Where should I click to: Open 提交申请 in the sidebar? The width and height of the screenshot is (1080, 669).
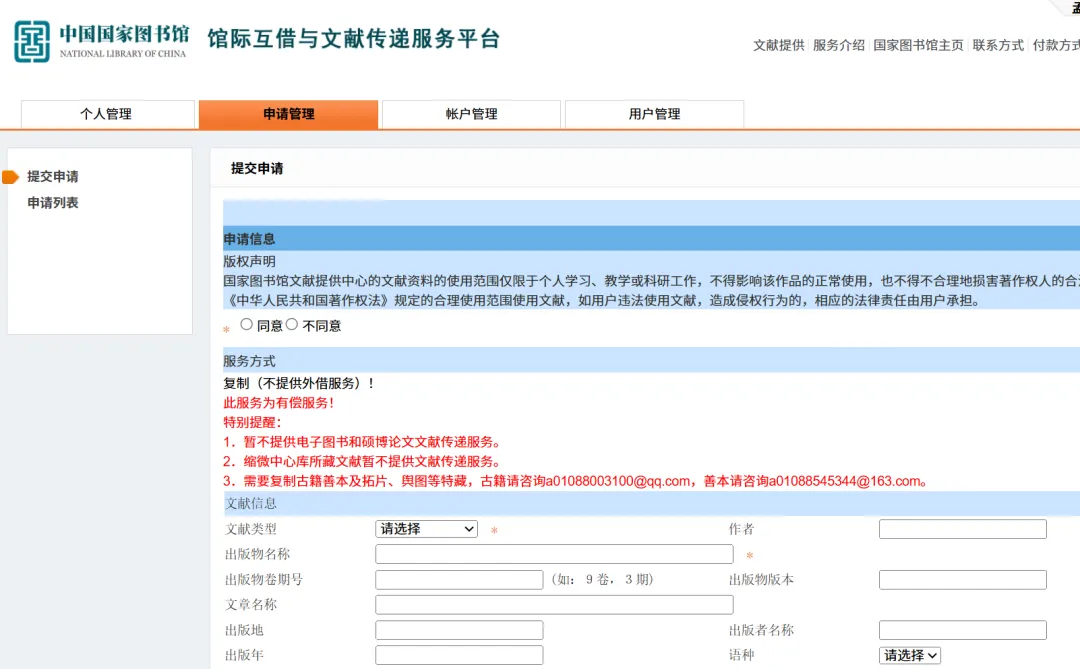click(53, 176)
